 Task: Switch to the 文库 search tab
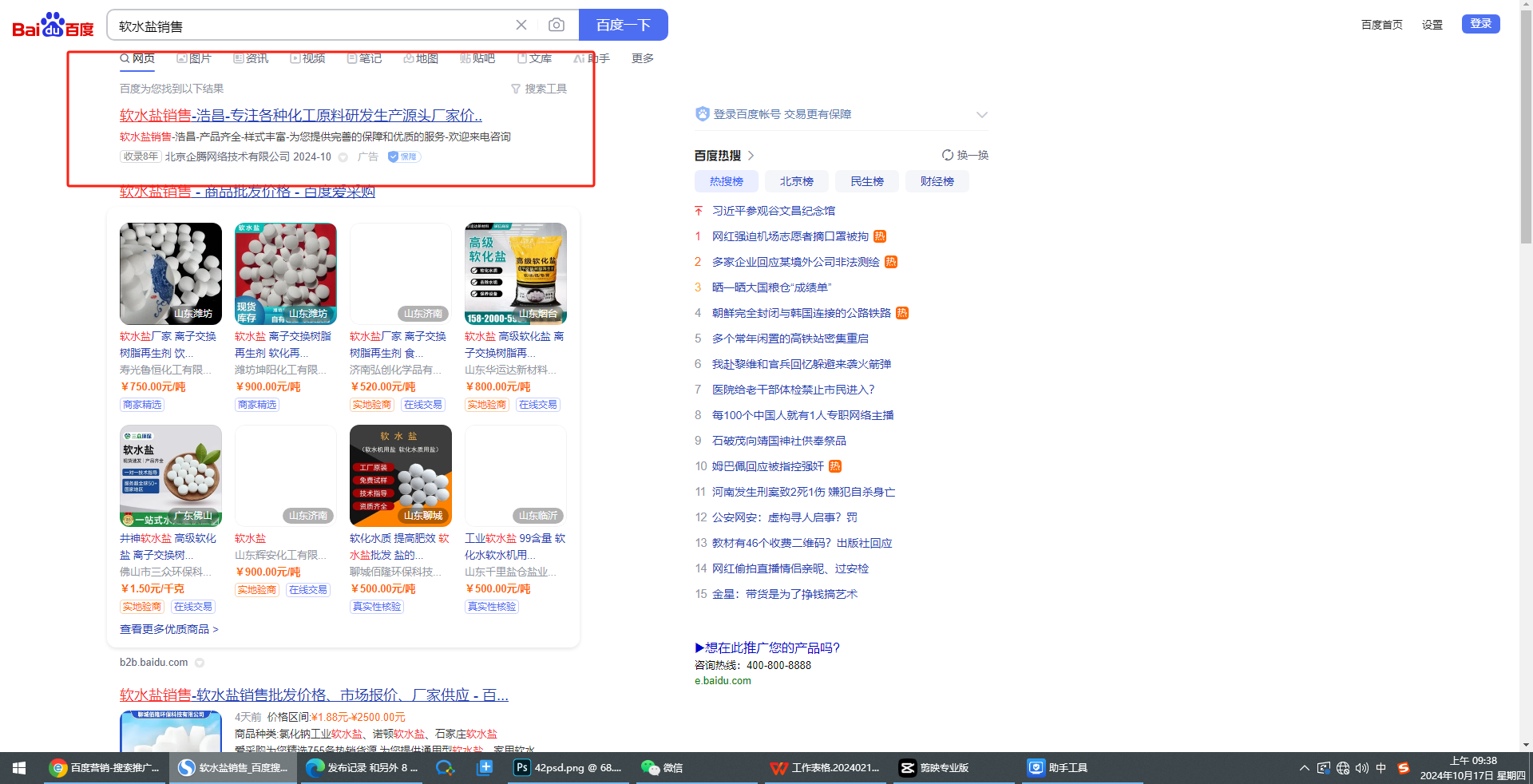click(534, 58)
